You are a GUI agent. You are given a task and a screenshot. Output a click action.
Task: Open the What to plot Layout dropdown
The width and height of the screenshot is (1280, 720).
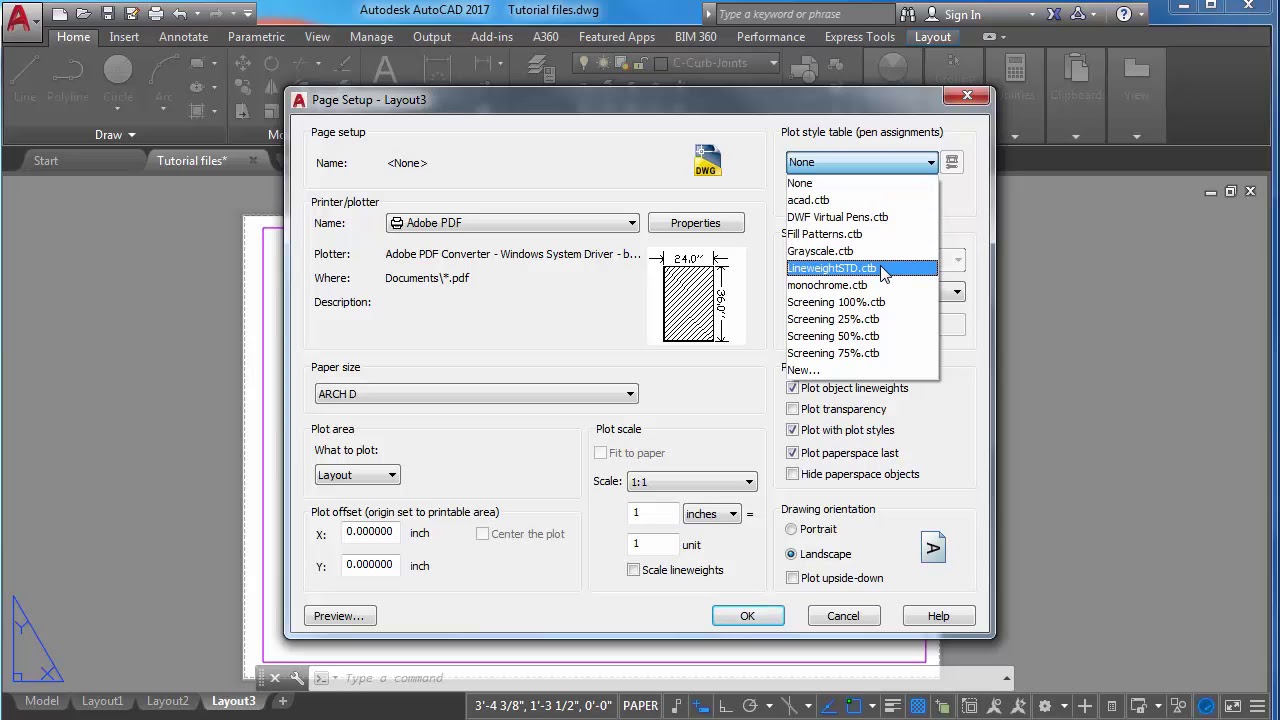click(357, 475)
